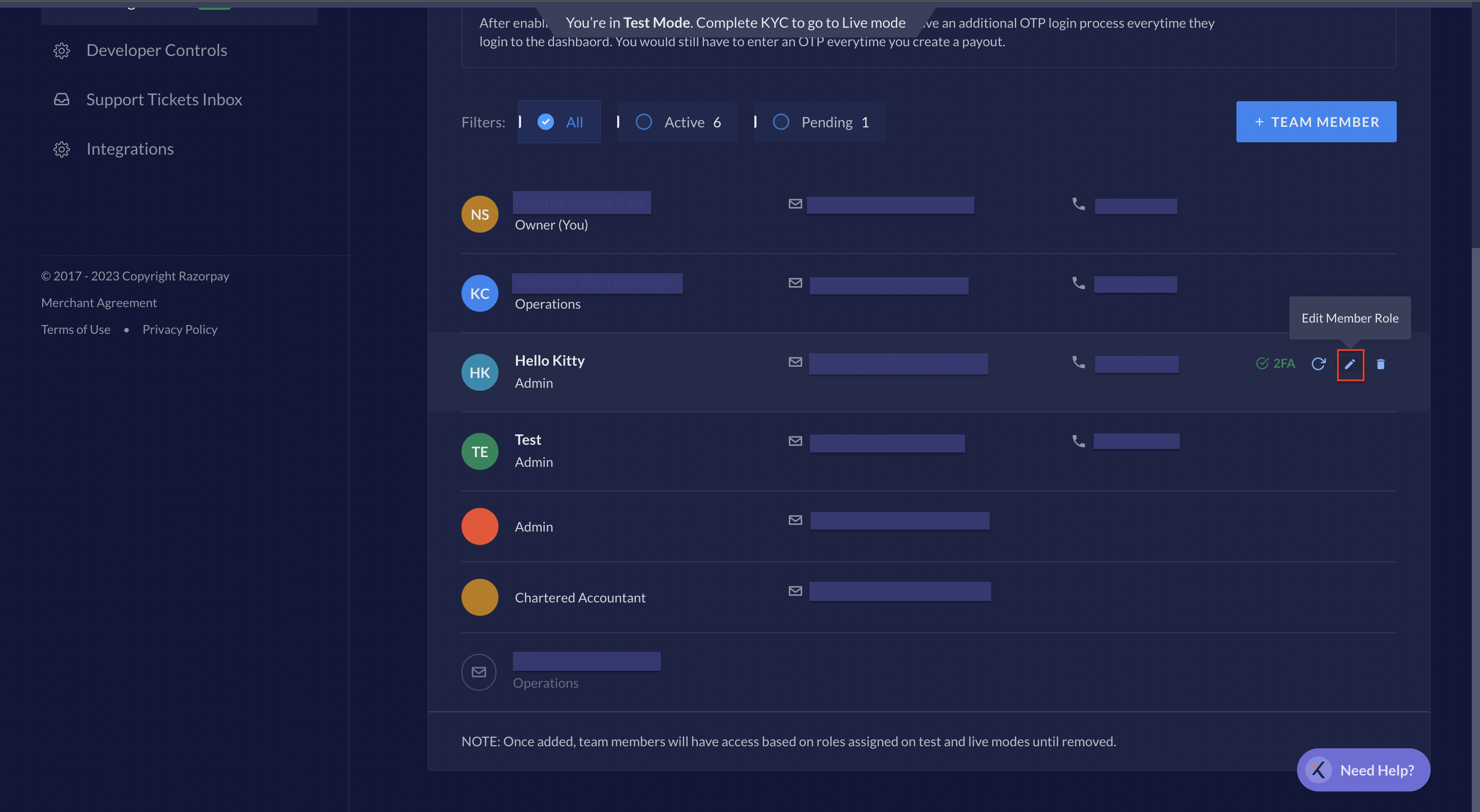Click the NS owner avatar thumbnail
The image size is (1480, 812).
tap(479, 213)
